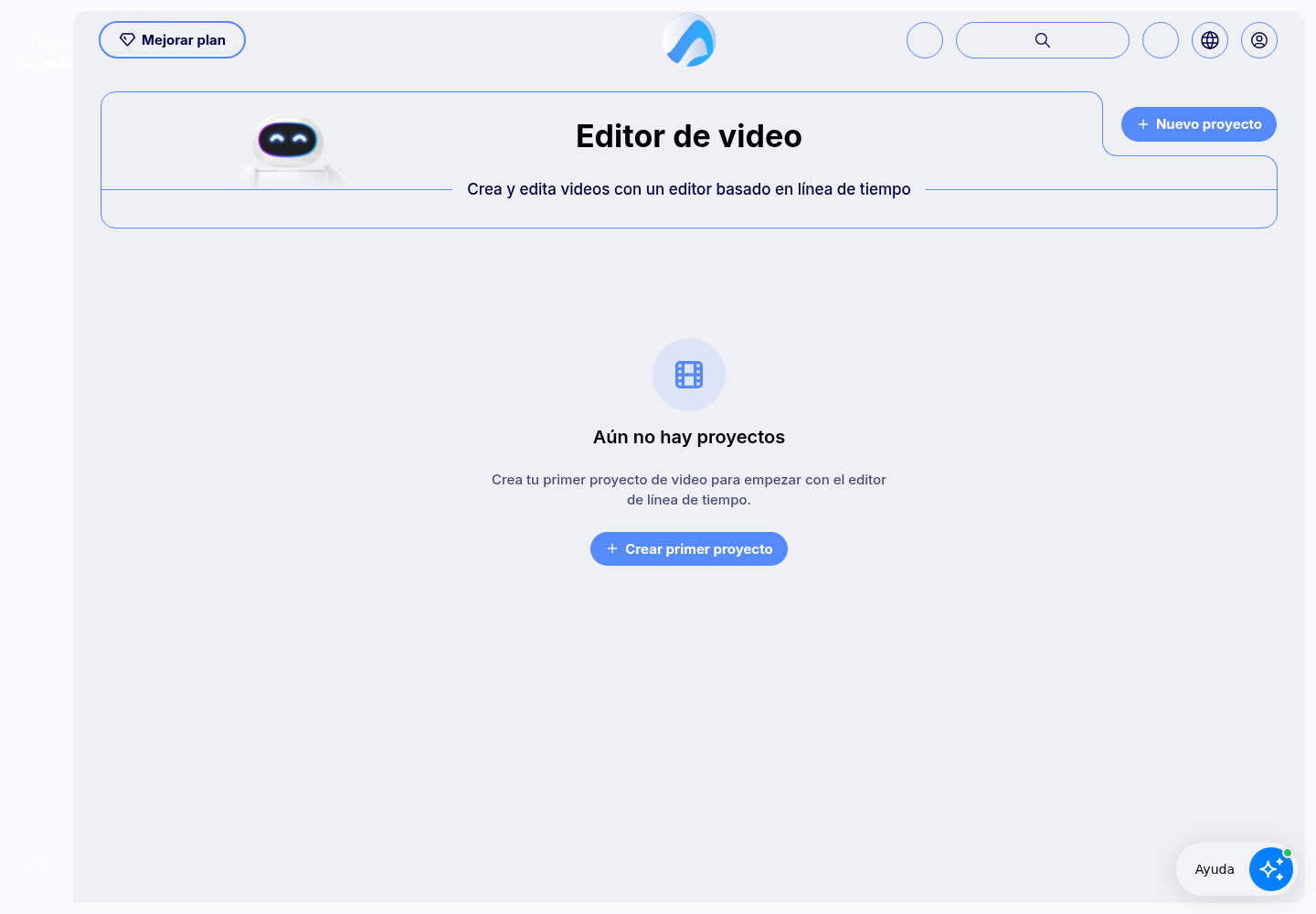1316x914 pixels.
Task: Click the blue app logo at top center
Action: [689, 40]
